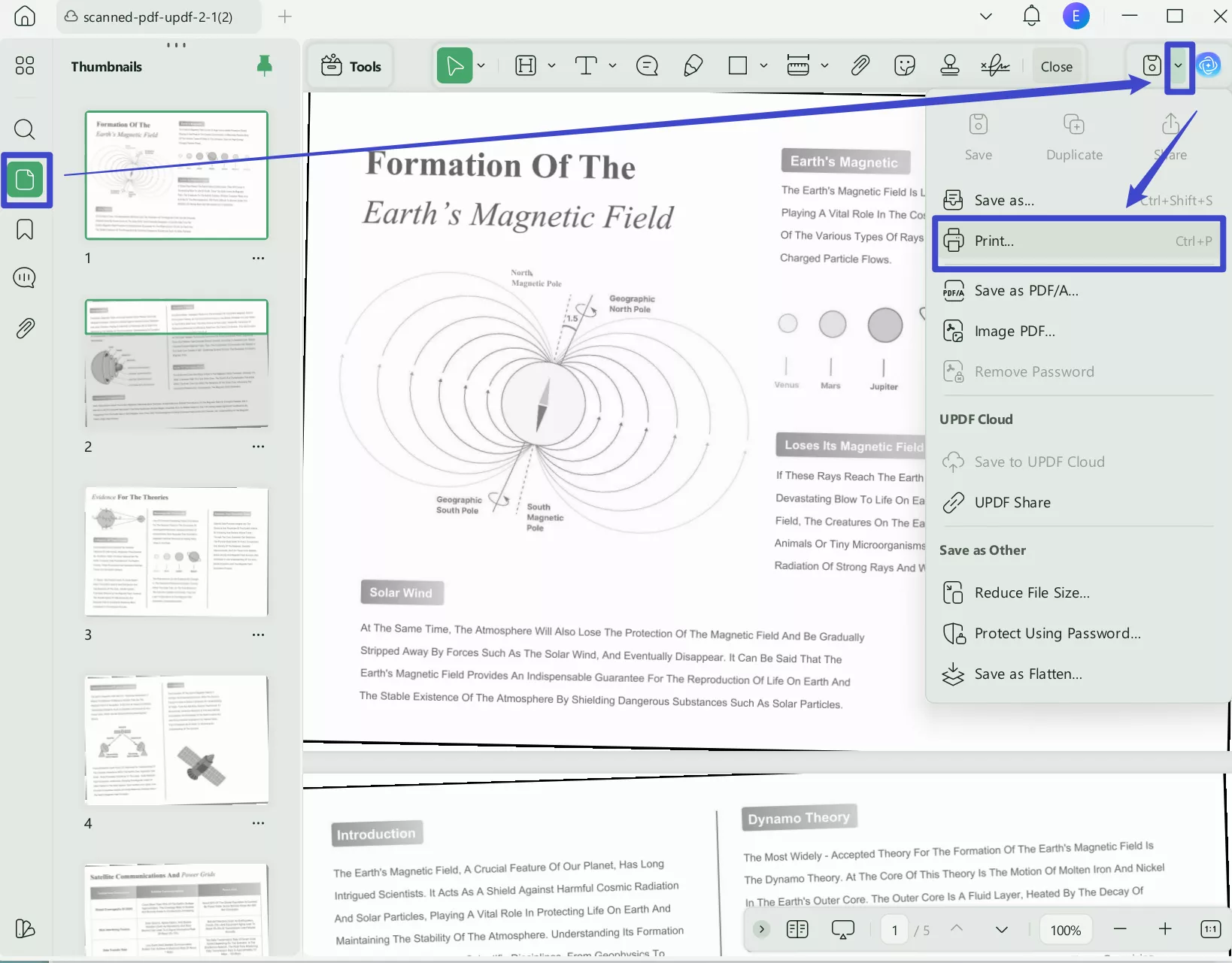The image size is (1232, 963).
Task: Pin the thumbnails panel
Action: 264,65
